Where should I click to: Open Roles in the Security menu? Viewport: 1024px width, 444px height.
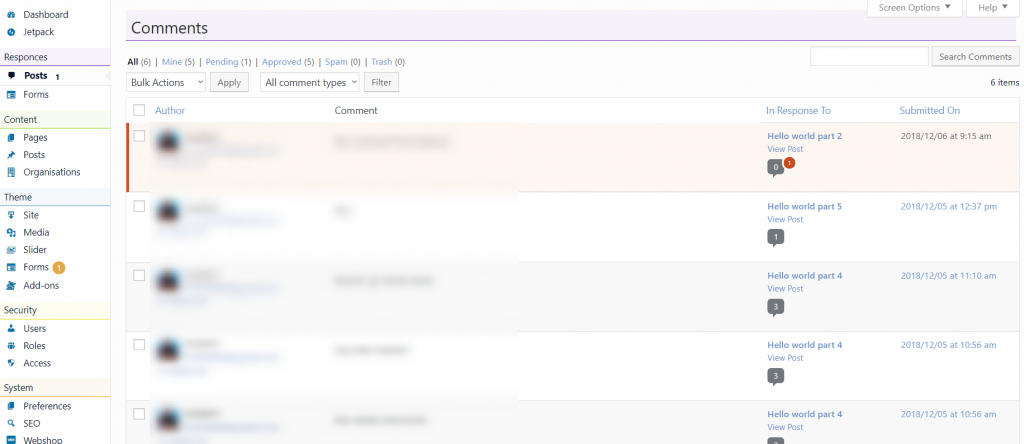tap(34, 345)
